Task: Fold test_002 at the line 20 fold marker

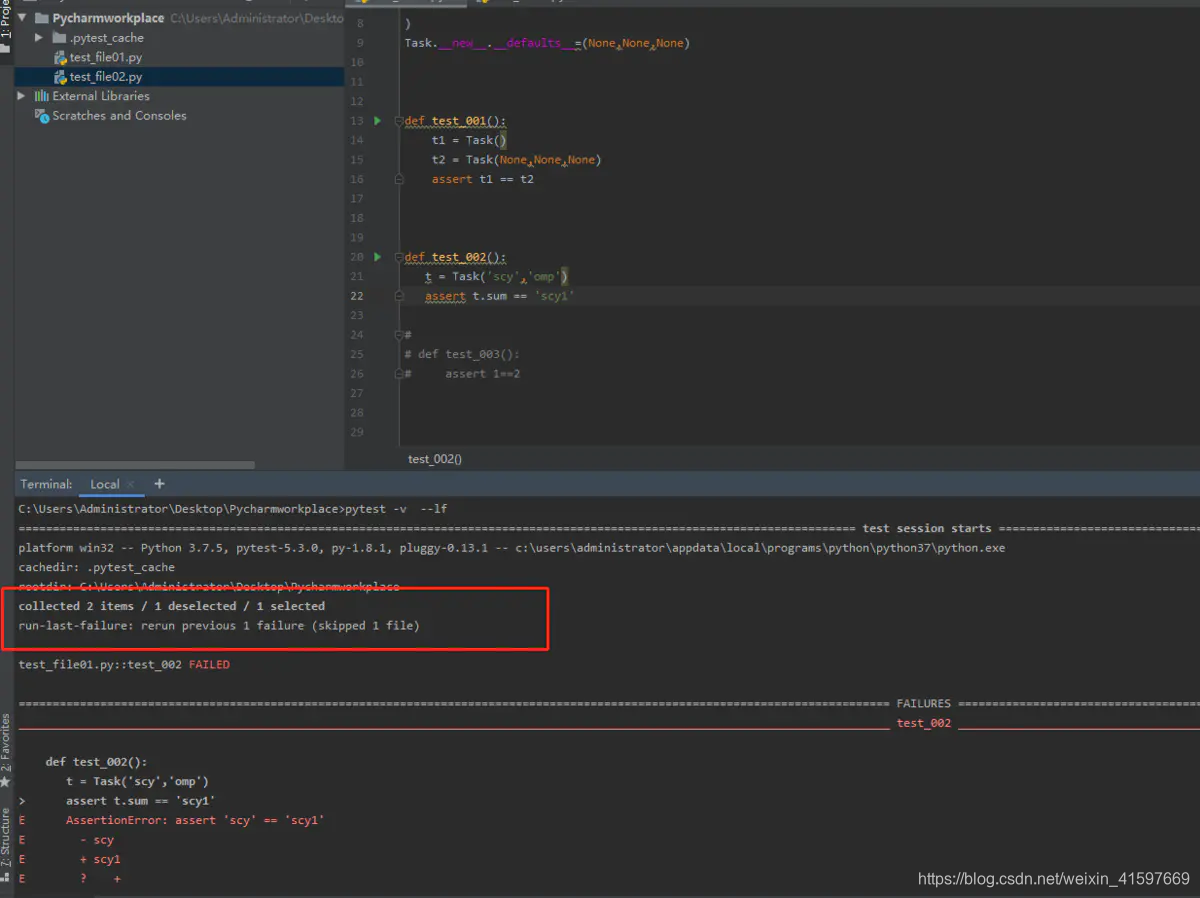Action: 398,257
